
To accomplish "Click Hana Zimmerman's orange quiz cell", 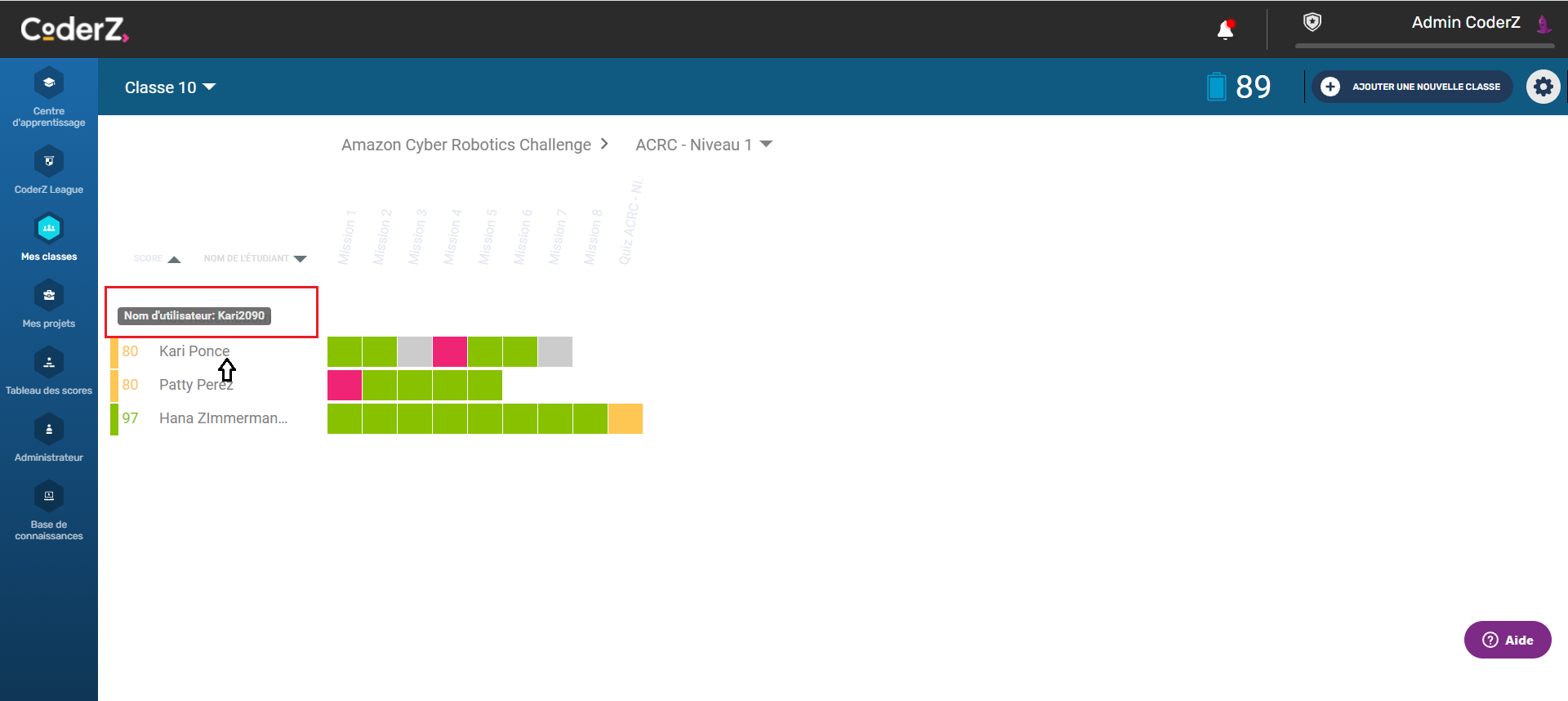I will point(626,418).
